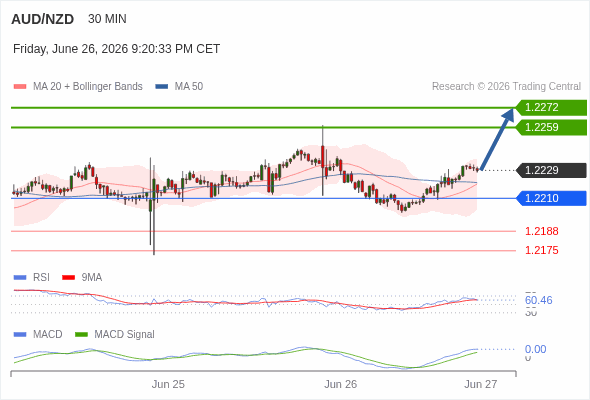Click the RSI legend swatch
590x400 pixels.
point(20,278)
